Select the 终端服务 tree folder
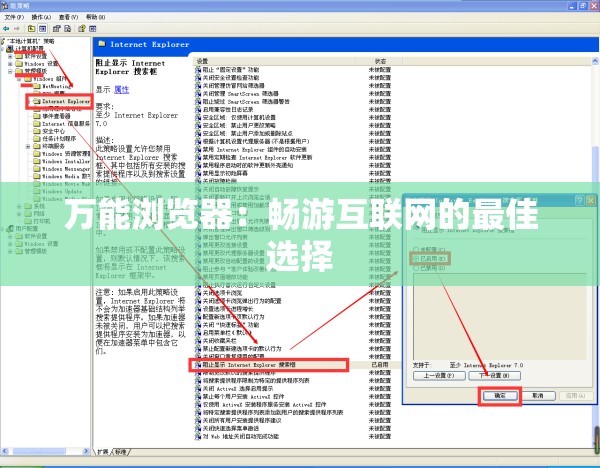 pyautogui.click(x=49, y=146)
